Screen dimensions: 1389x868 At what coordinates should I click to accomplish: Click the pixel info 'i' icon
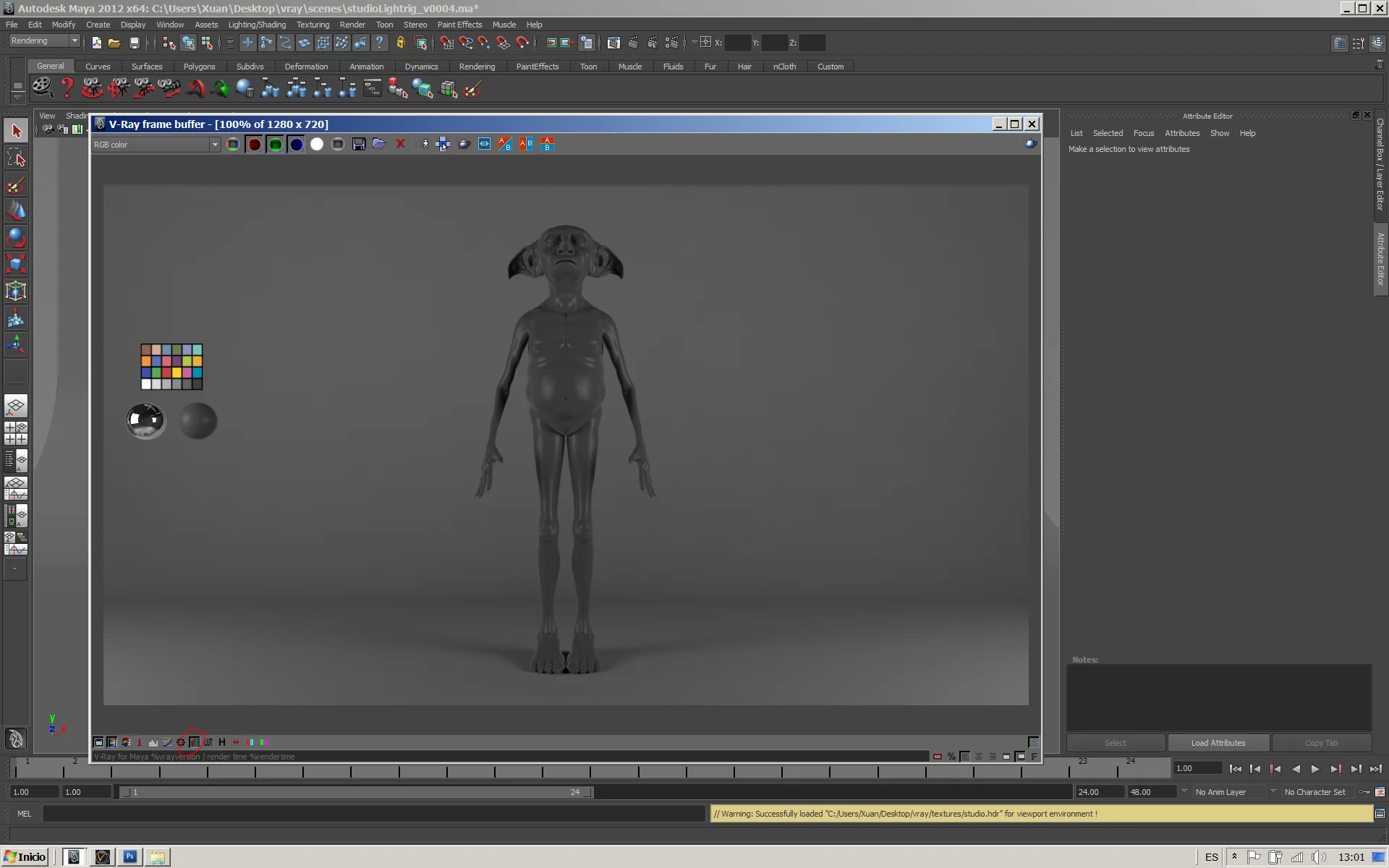click(x=139, y=742)
